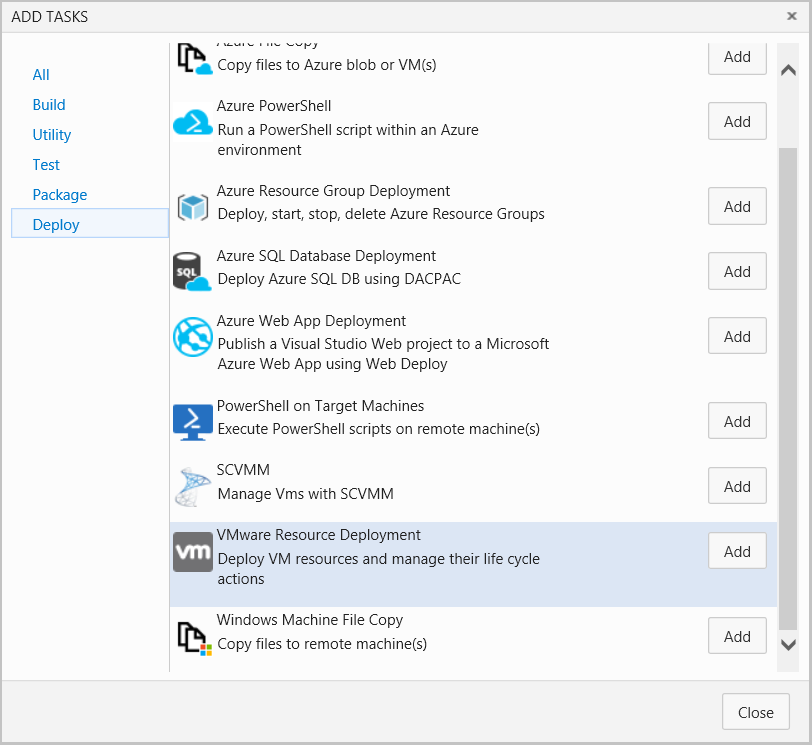812x745 pixels.
Task: Add PowerShell on Target Machines task
Action: tap(737, 421)
